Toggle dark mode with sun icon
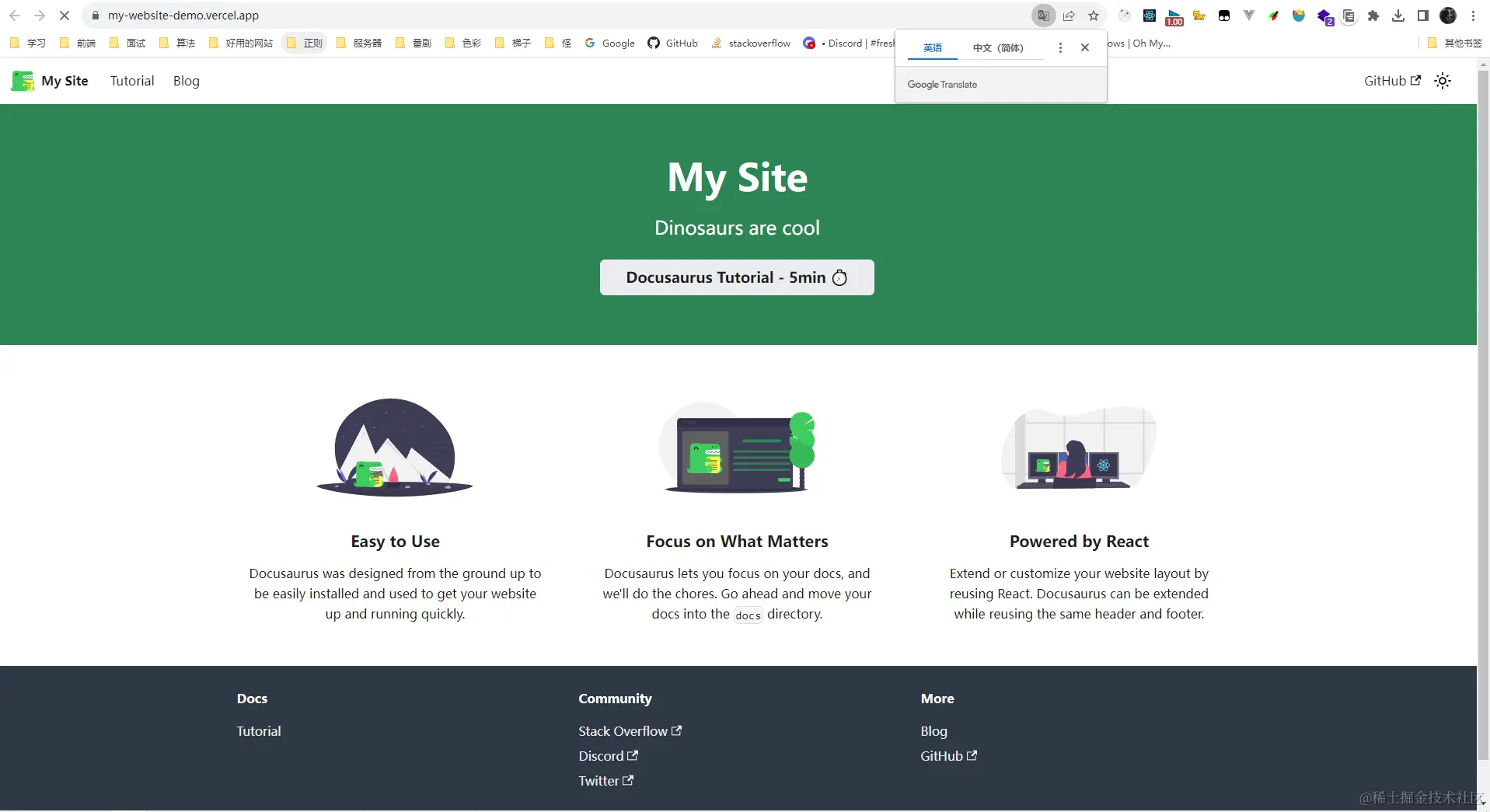 [x=1443, y=81]
